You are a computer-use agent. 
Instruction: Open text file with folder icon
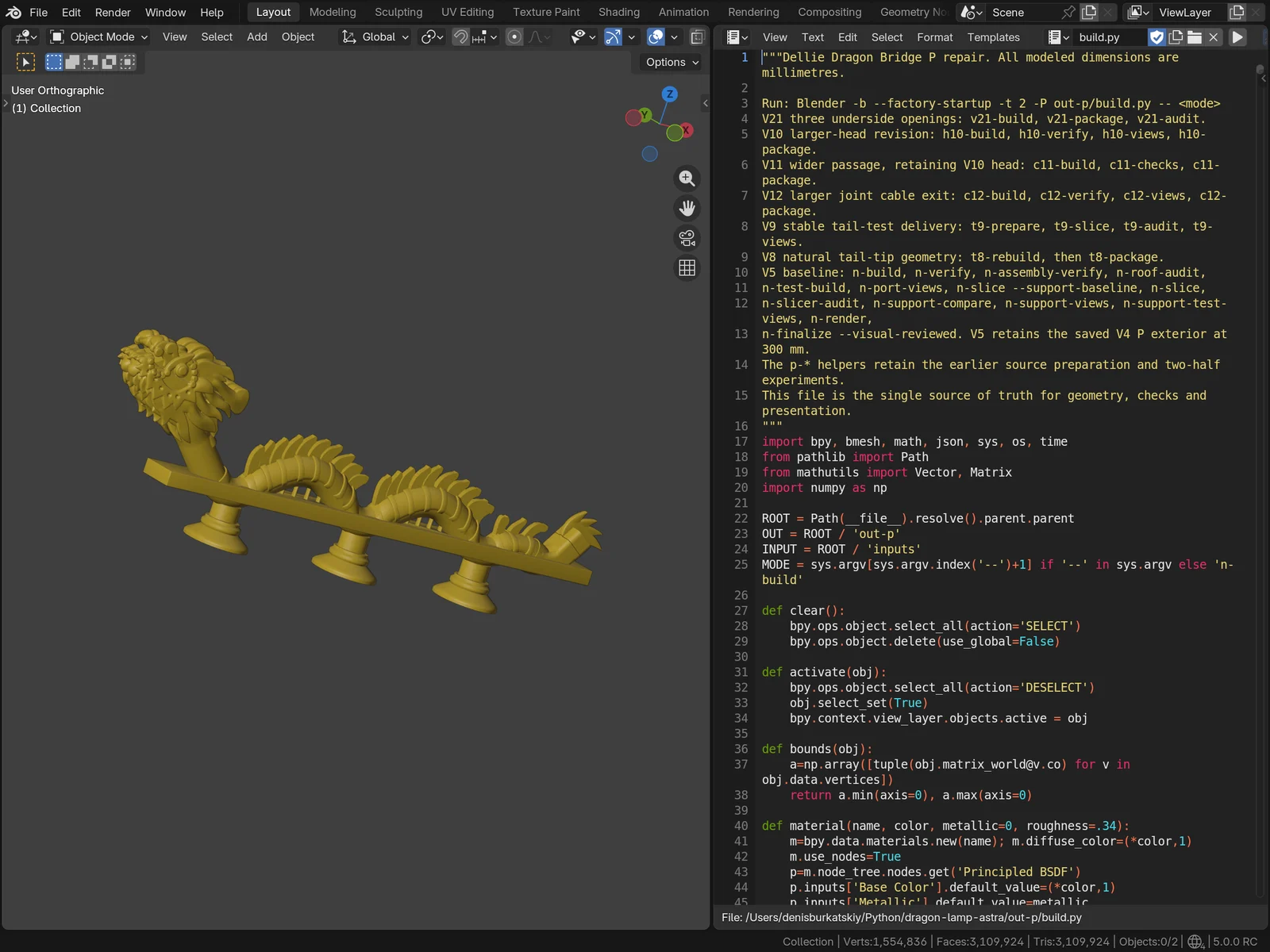pos(1195,37)
